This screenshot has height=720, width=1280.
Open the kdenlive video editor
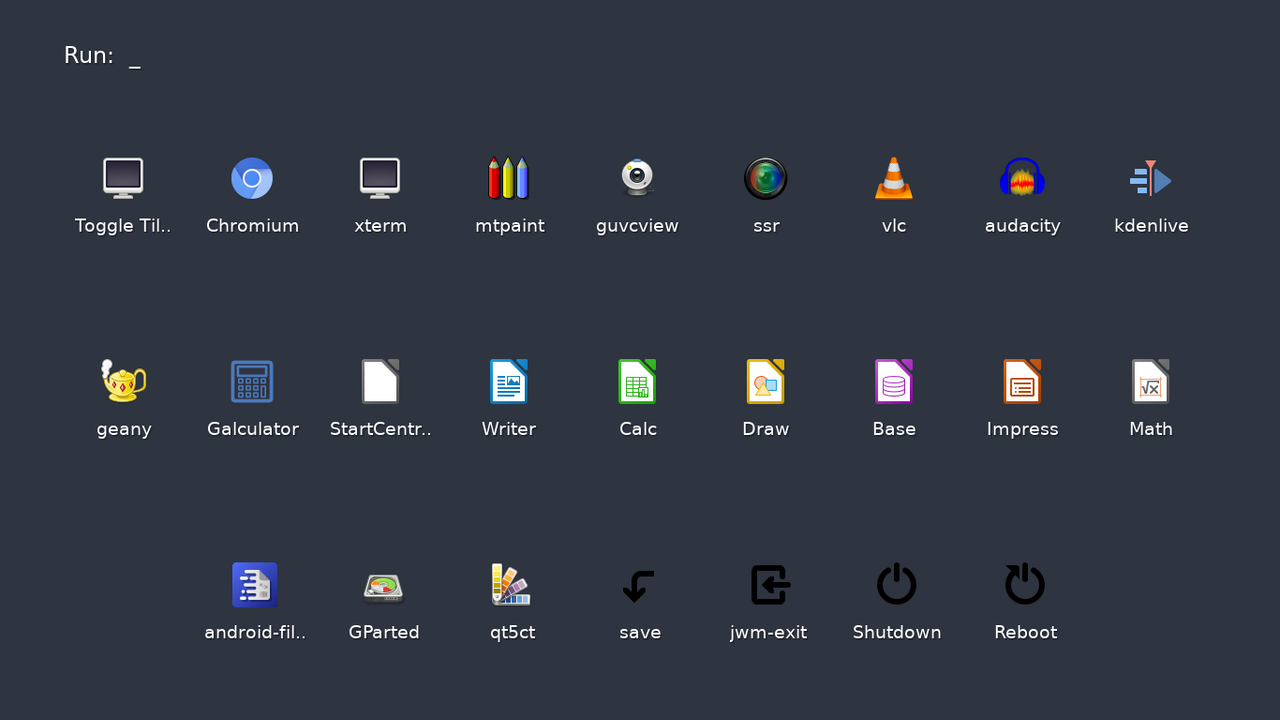tap(1151, 179)
